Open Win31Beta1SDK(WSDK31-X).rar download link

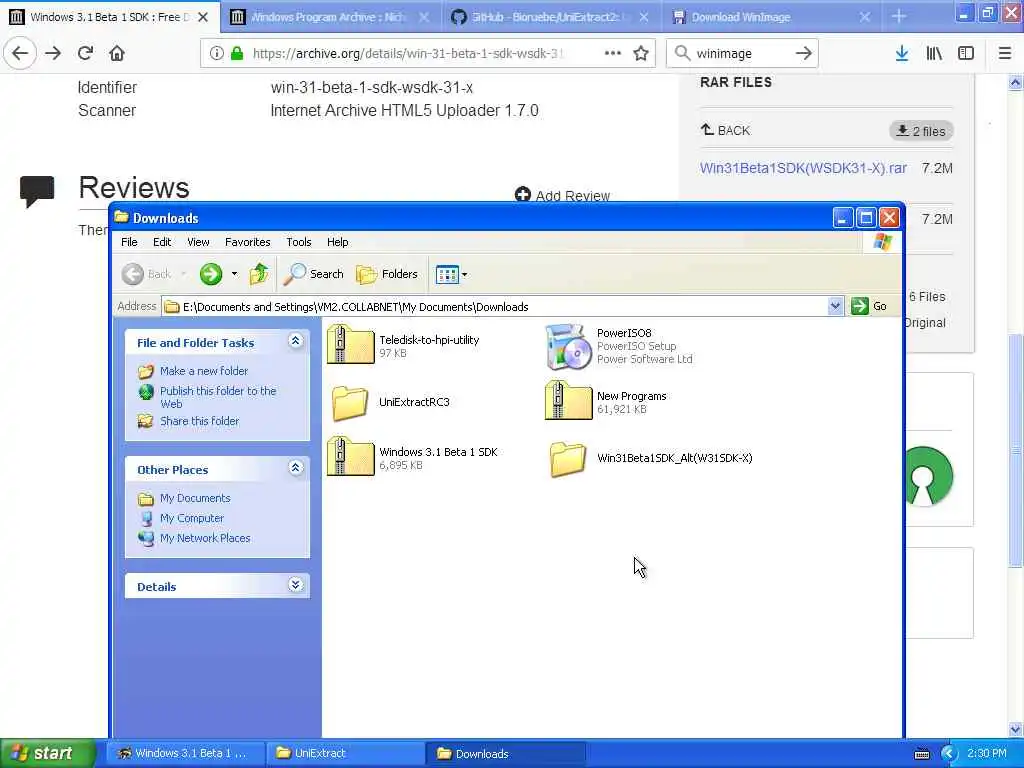803,168
